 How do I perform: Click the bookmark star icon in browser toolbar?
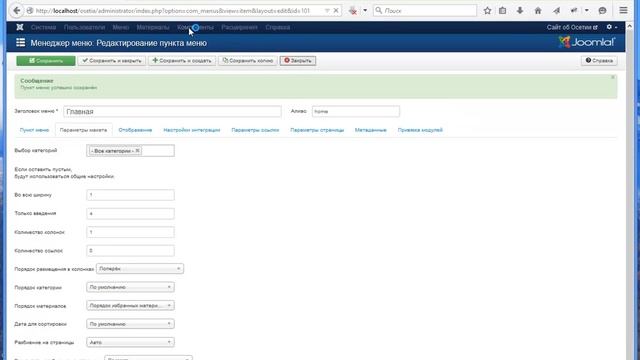pyautogui.click(x=487, y=11)
